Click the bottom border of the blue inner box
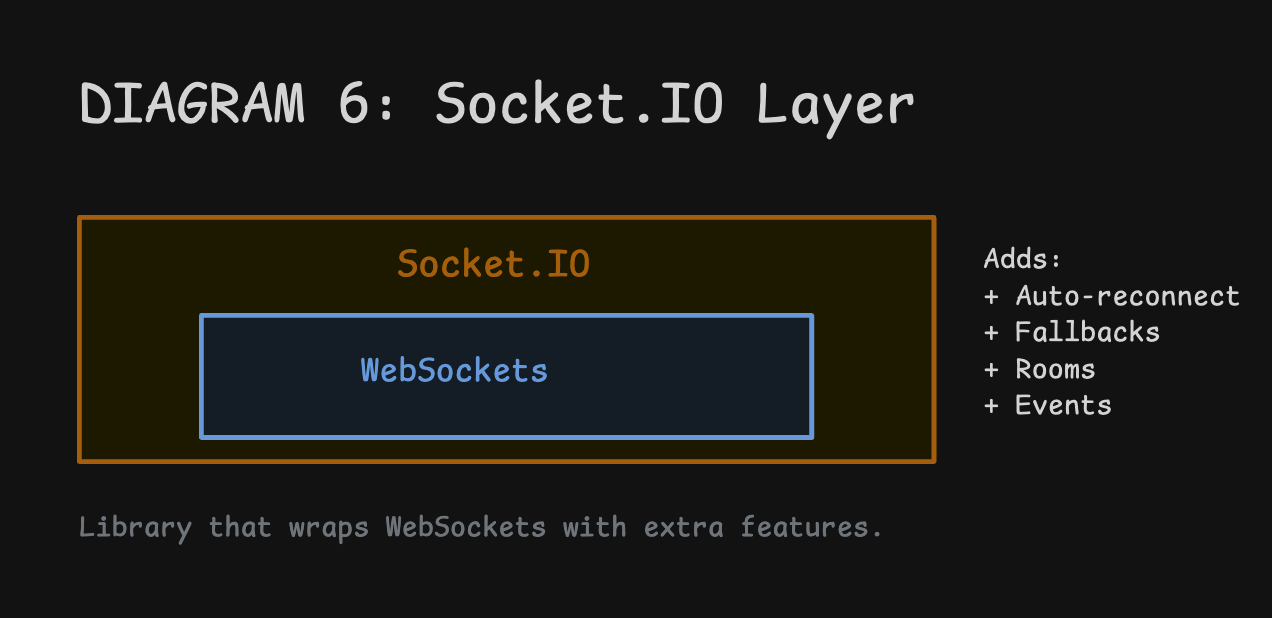This screenshot has height=618, width=1272. pyautogui.click(x=506, y=436)
